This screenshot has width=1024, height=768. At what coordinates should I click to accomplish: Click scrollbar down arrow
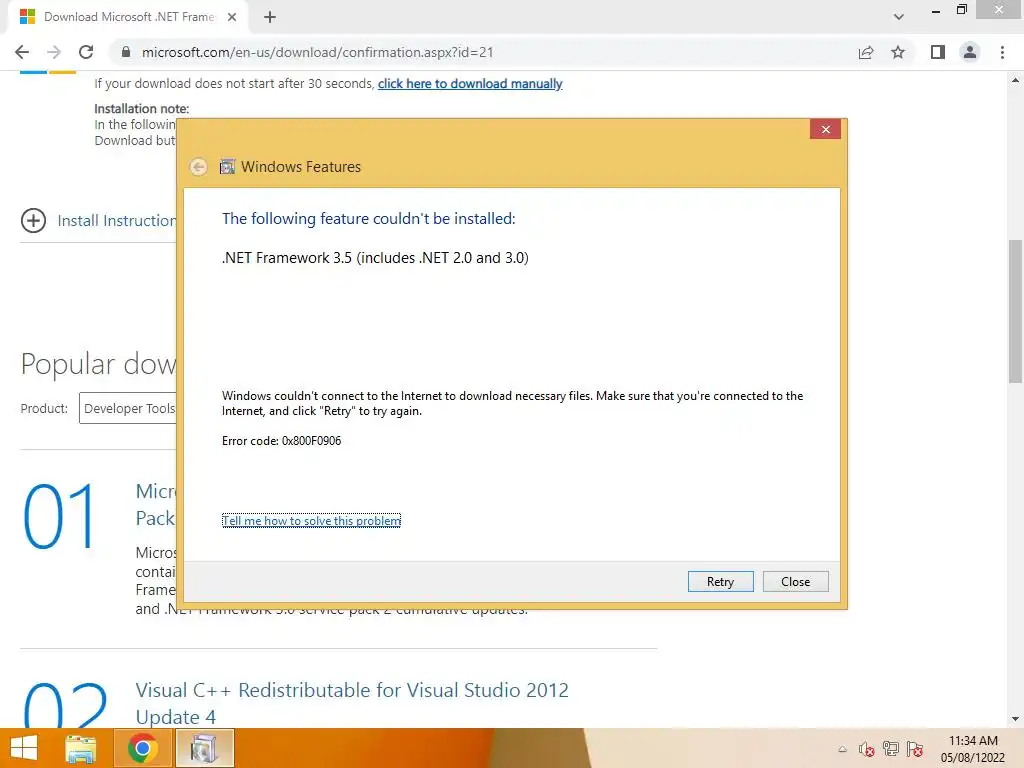point(1015,719)
